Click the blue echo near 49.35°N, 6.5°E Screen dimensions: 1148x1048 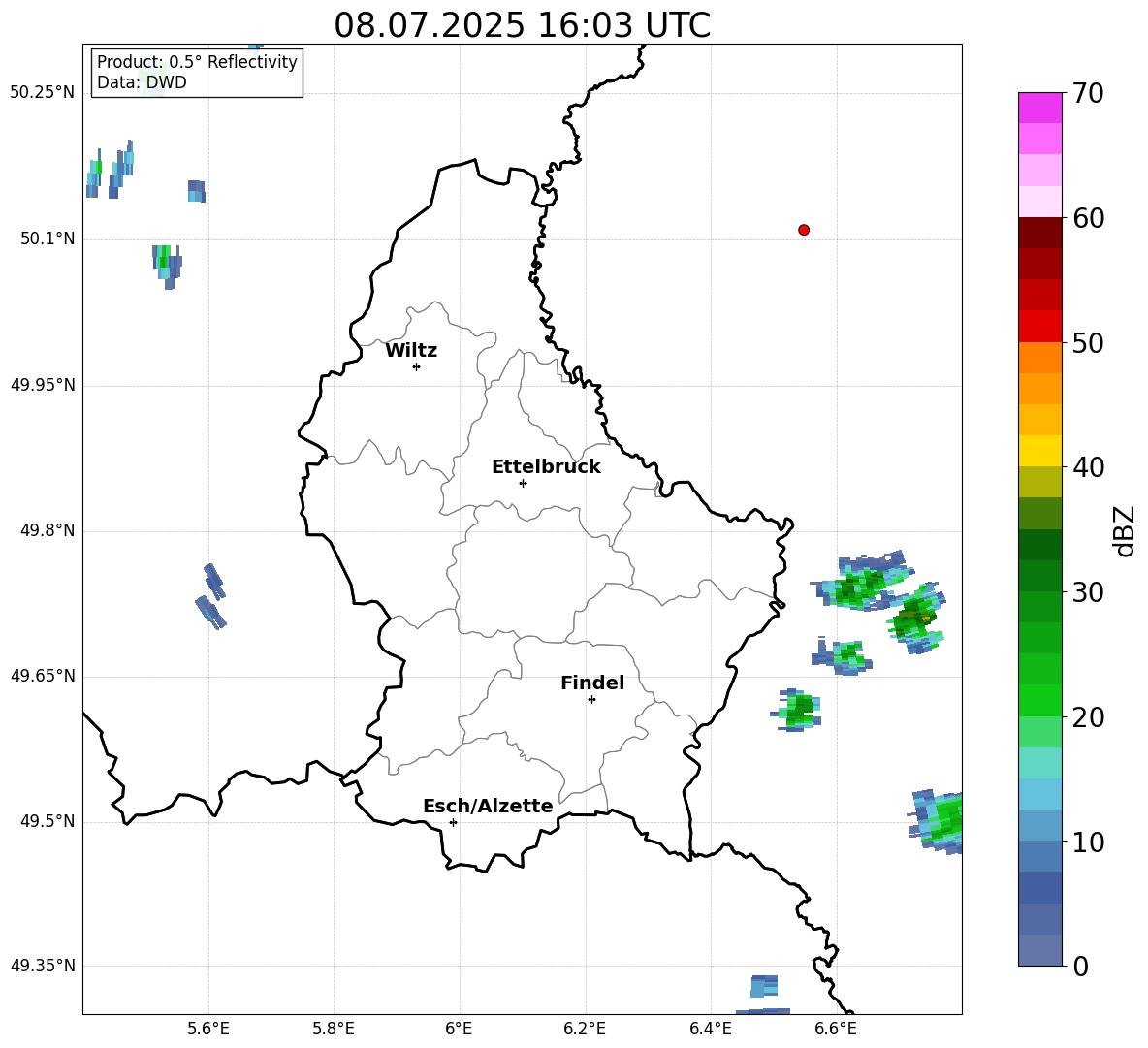coord(764,986)
